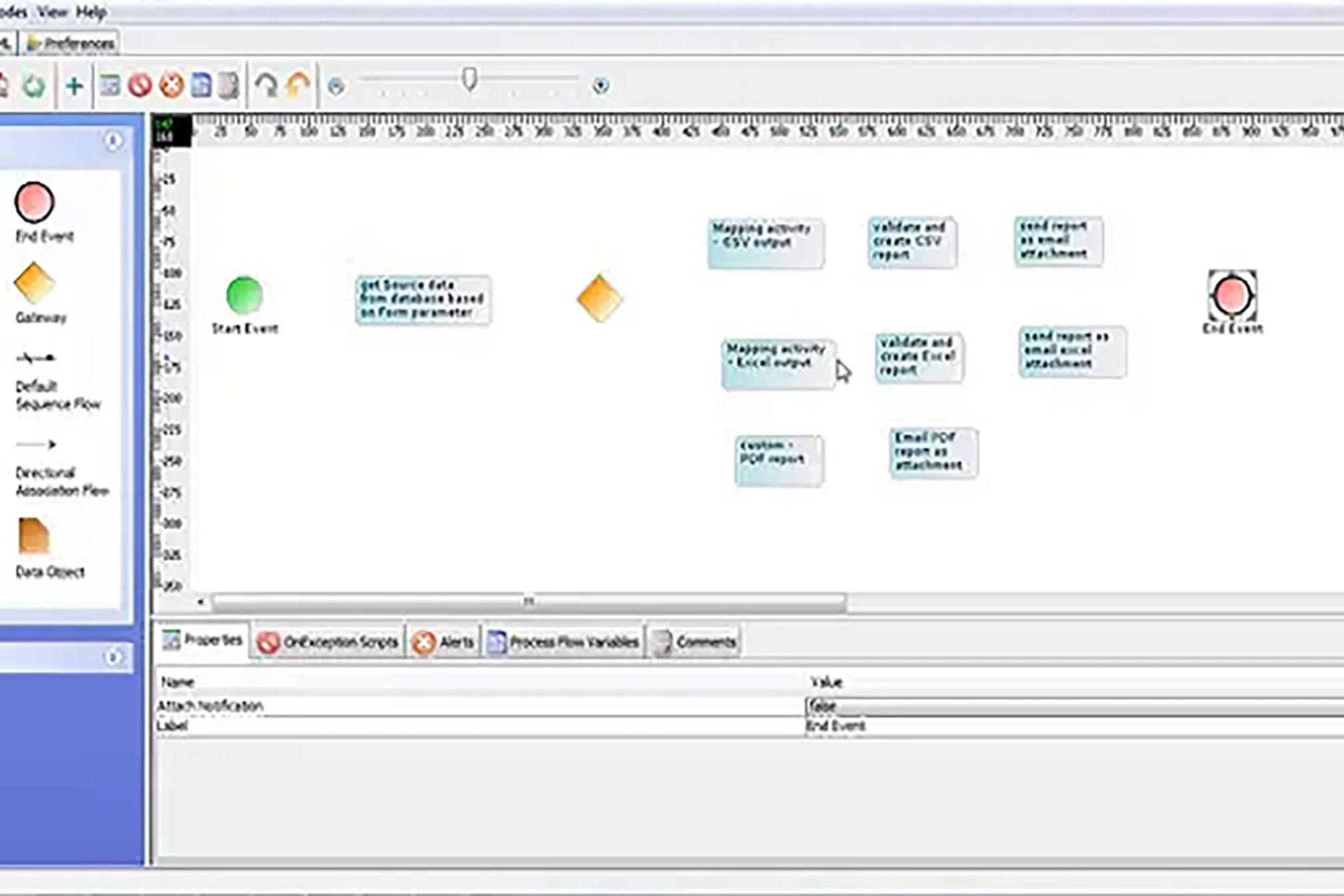Open Attach Notification false value dropdown
1344x896 pixels.
(x=1073, y=705)
